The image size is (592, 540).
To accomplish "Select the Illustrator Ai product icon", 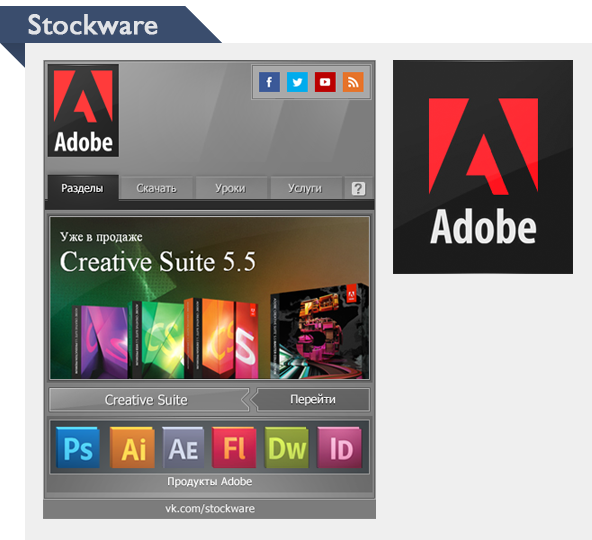I will point(132,448).
